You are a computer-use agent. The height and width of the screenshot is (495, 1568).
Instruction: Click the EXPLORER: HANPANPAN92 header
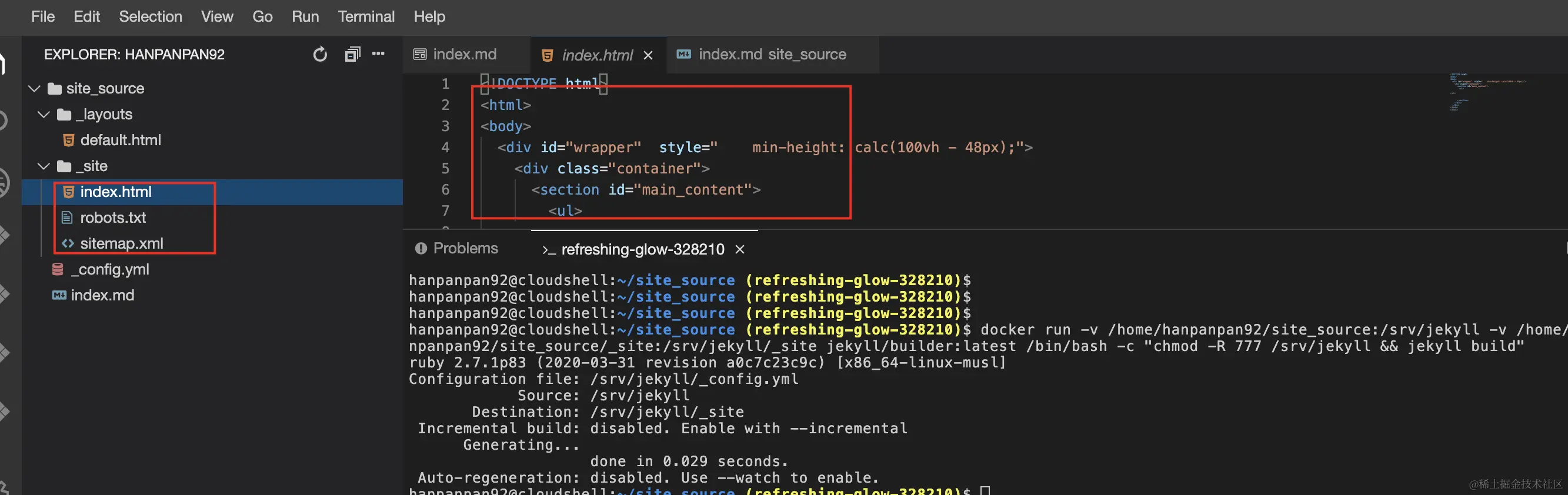pos(134,55)
